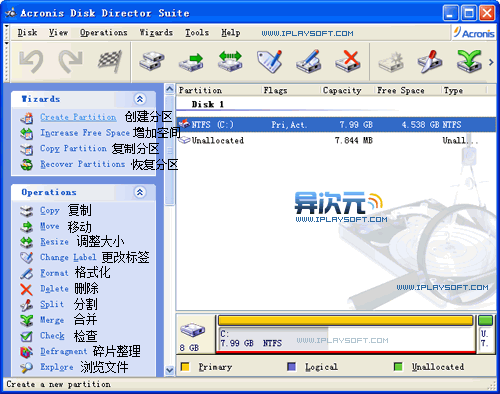Click the Change Label link
This screenshot has width=500, height=394.
pos(68,257)
